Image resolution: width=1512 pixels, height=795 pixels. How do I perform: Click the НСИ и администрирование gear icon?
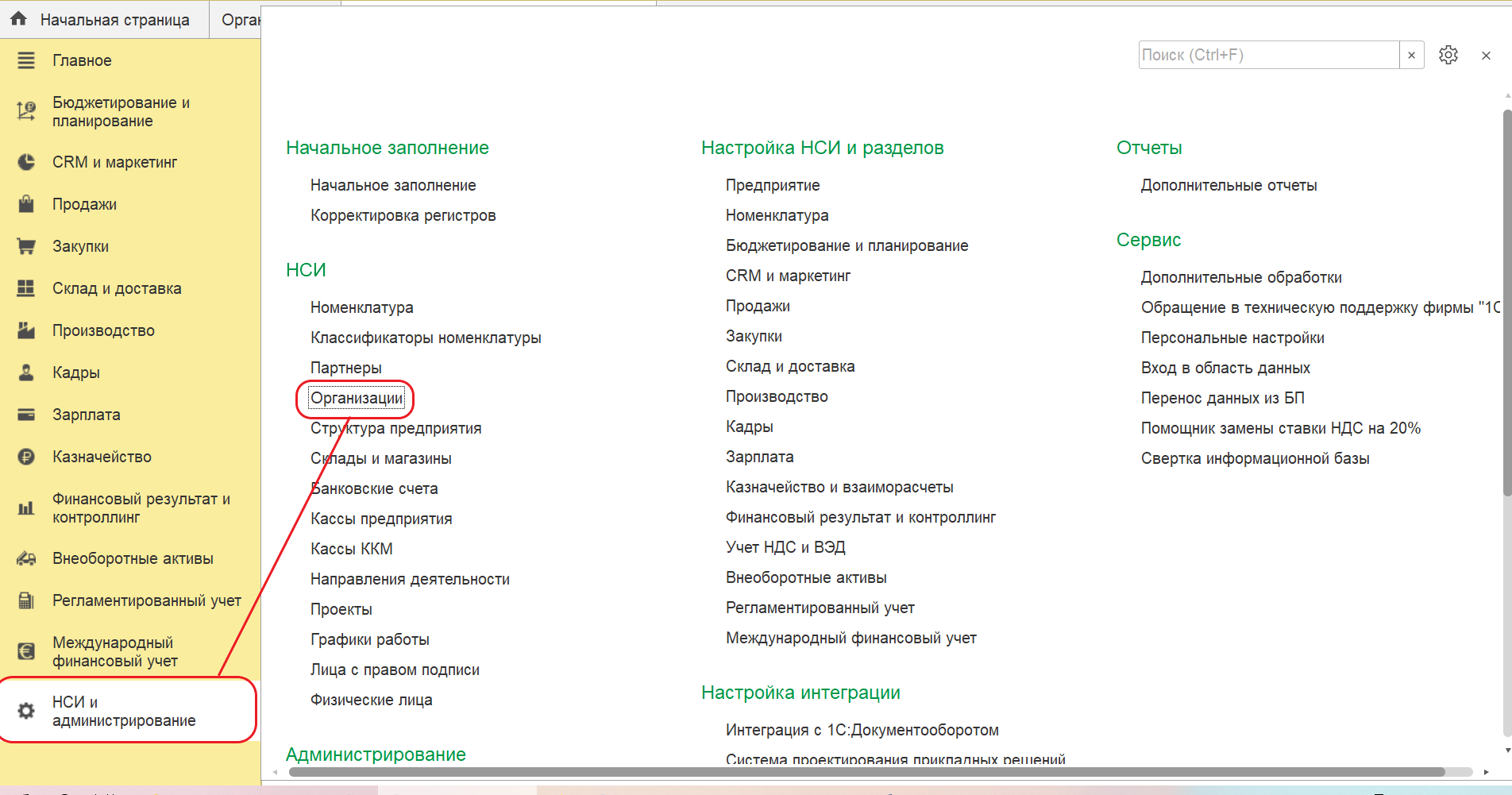[26, 711]
